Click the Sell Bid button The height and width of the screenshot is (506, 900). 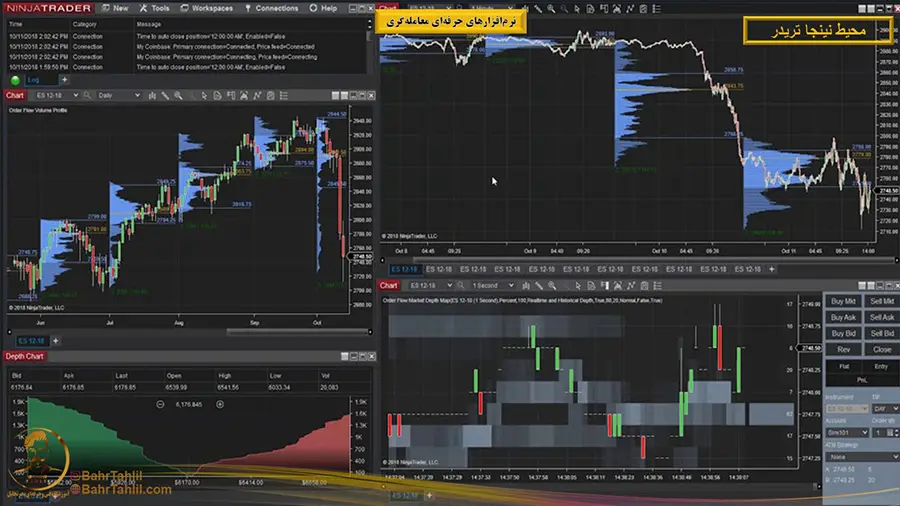tap(882, 333)
